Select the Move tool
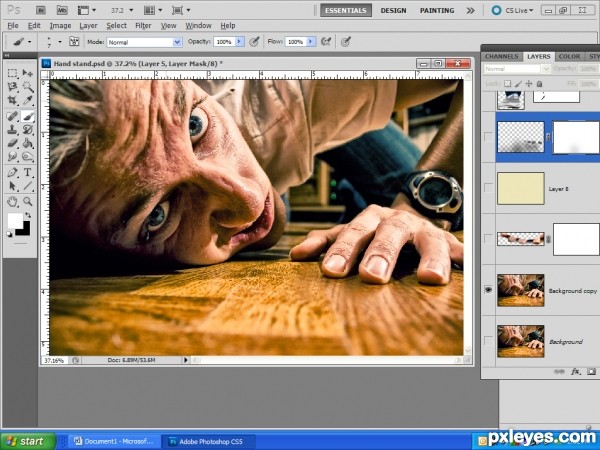600x450 pixels. (x=28, y=73)
